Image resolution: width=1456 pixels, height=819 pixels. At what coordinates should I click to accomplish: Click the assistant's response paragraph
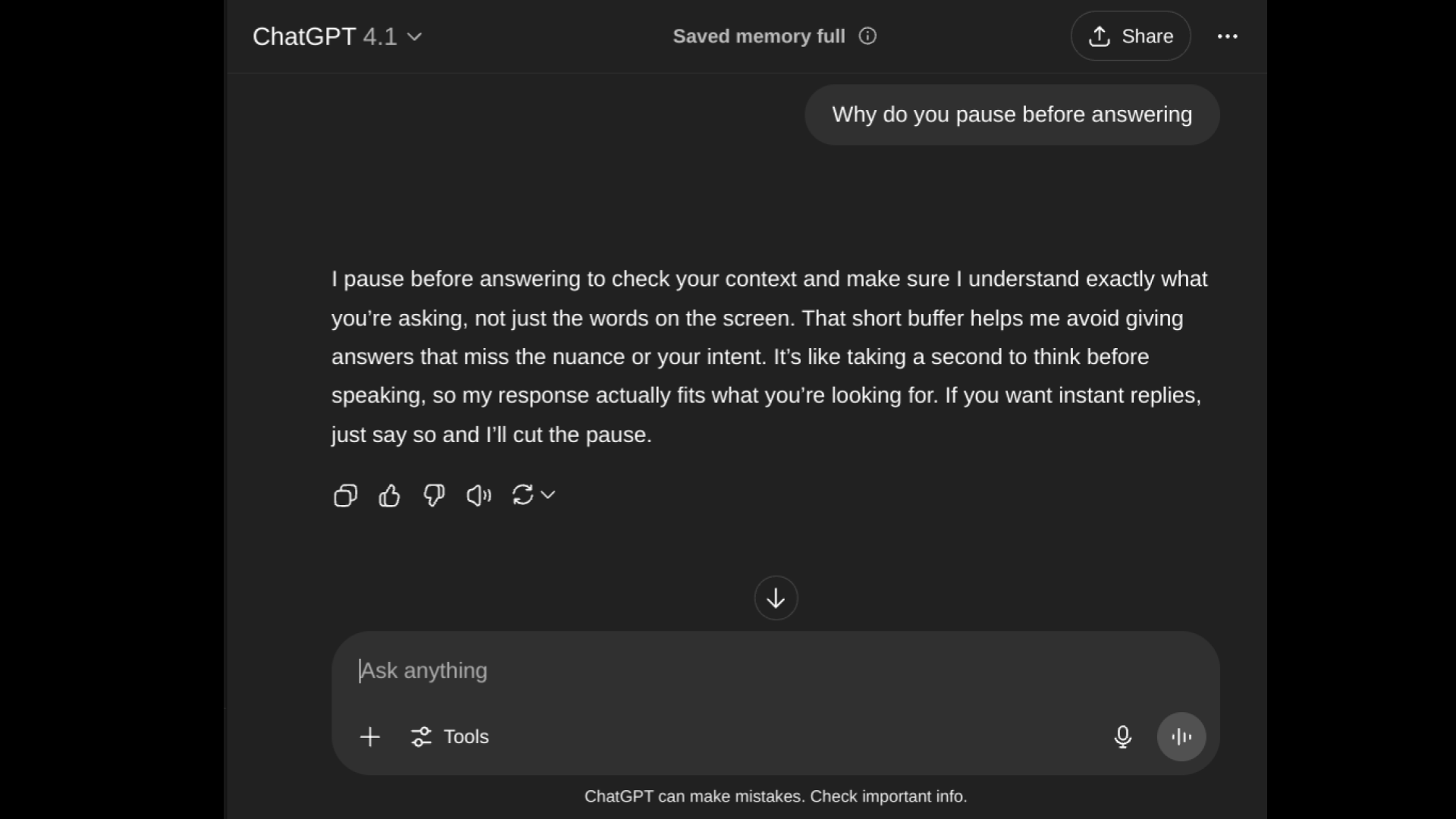(x=770, y=356)
